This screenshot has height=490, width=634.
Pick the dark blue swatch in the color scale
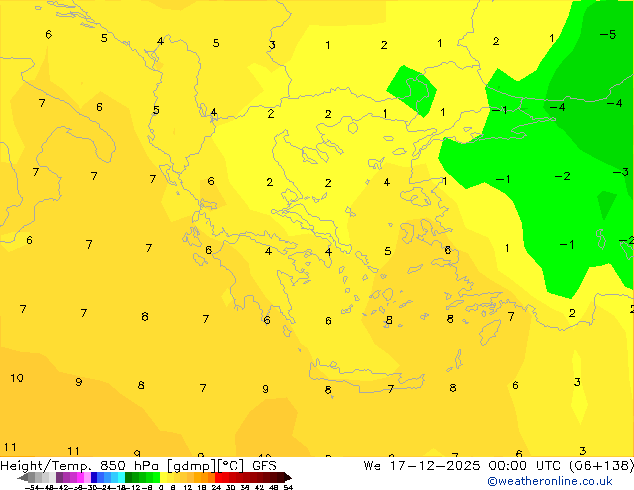point(94,477)
